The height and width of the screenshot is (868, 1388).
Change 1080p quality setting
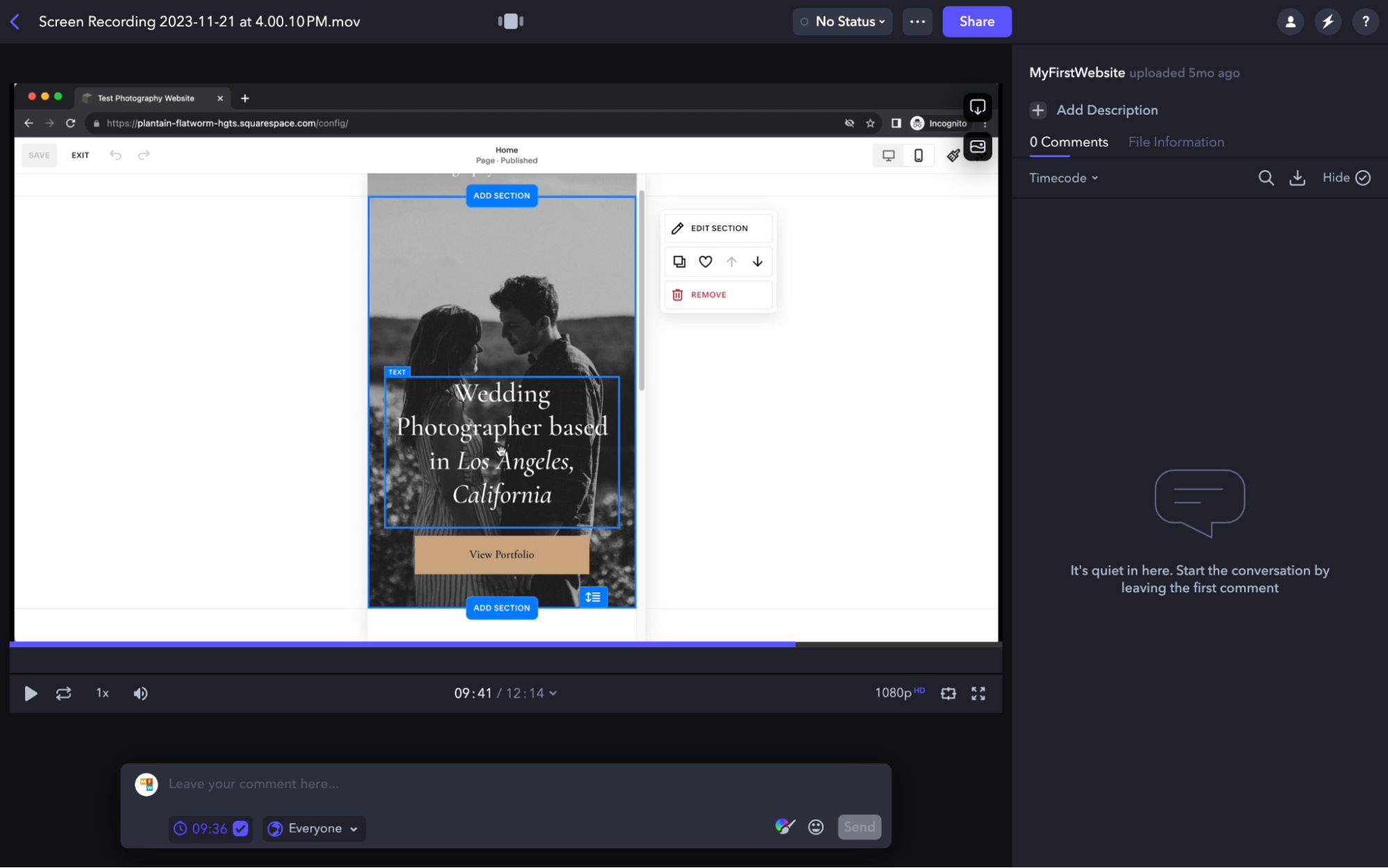coord(899,692)
